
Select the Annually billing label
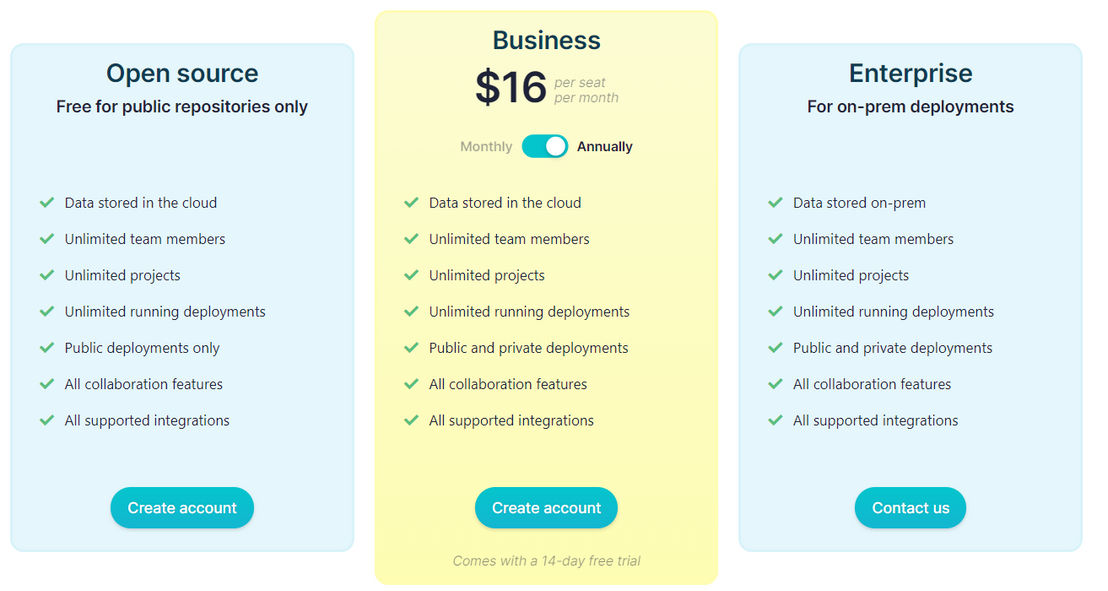(x=604, y=146)
